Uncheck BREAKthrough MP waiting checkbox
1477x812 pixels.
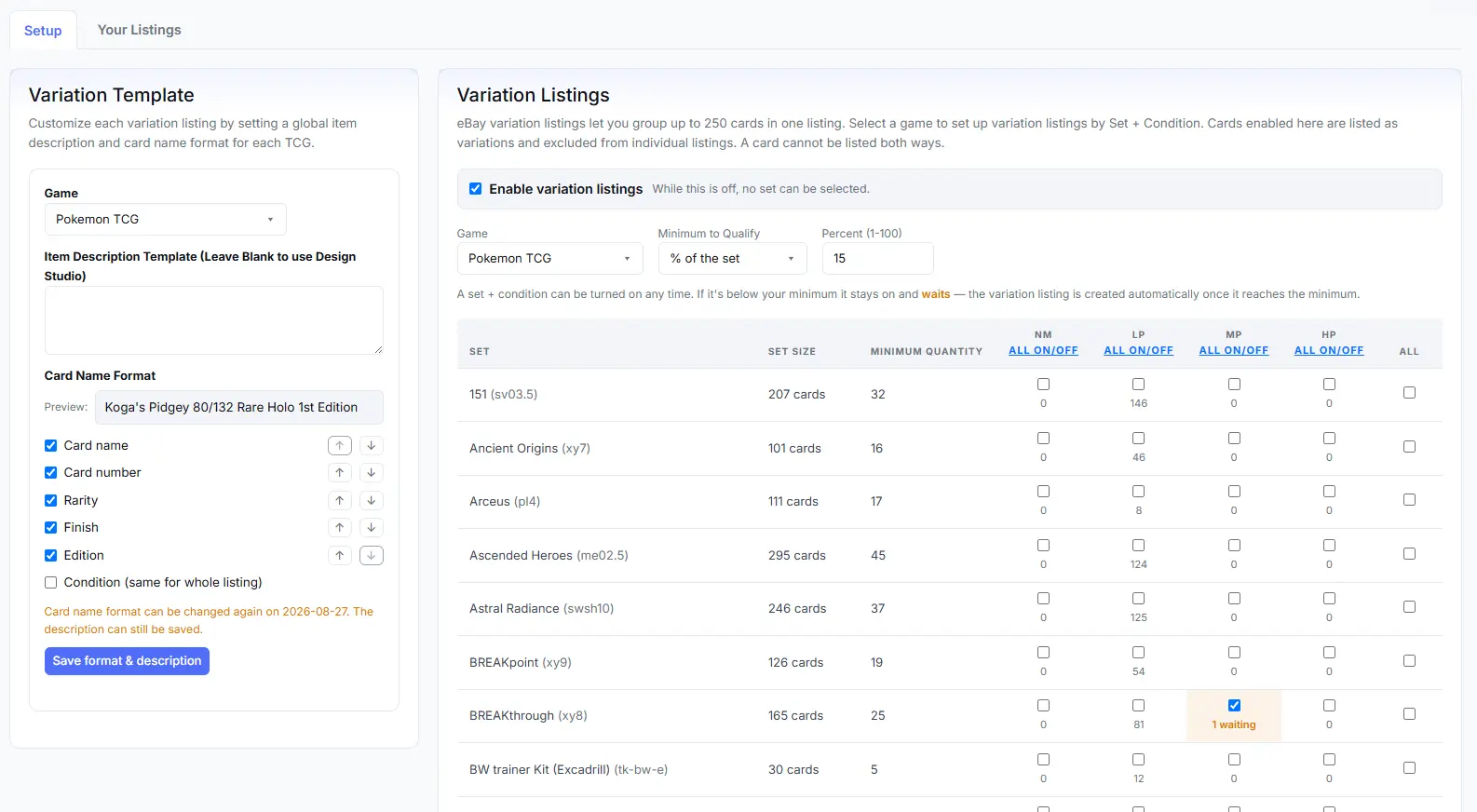1234,706
